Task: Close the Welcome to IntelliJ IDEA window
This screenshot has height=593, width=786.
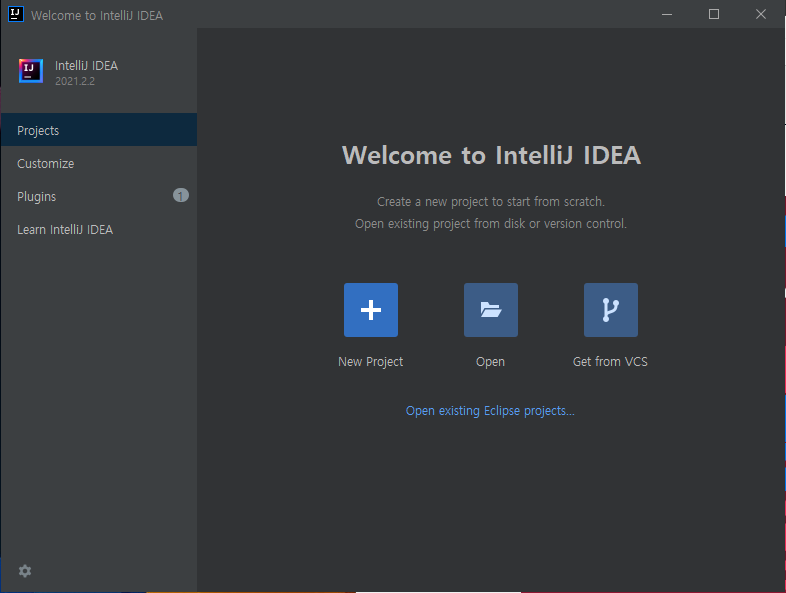Action: (x=760, y=15)
